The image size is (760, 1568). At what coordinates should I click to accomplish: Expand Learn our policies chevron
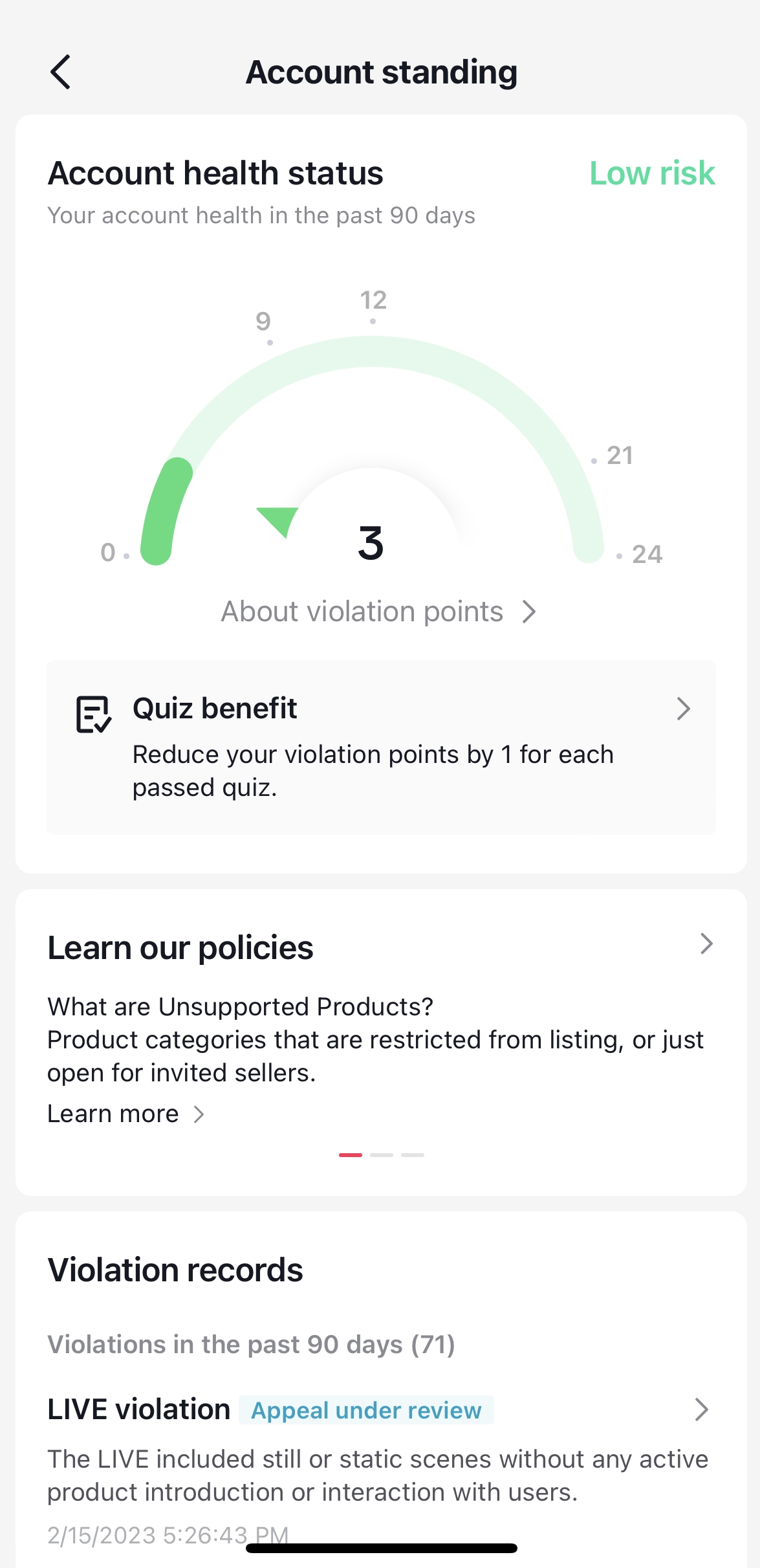(706, 944)
